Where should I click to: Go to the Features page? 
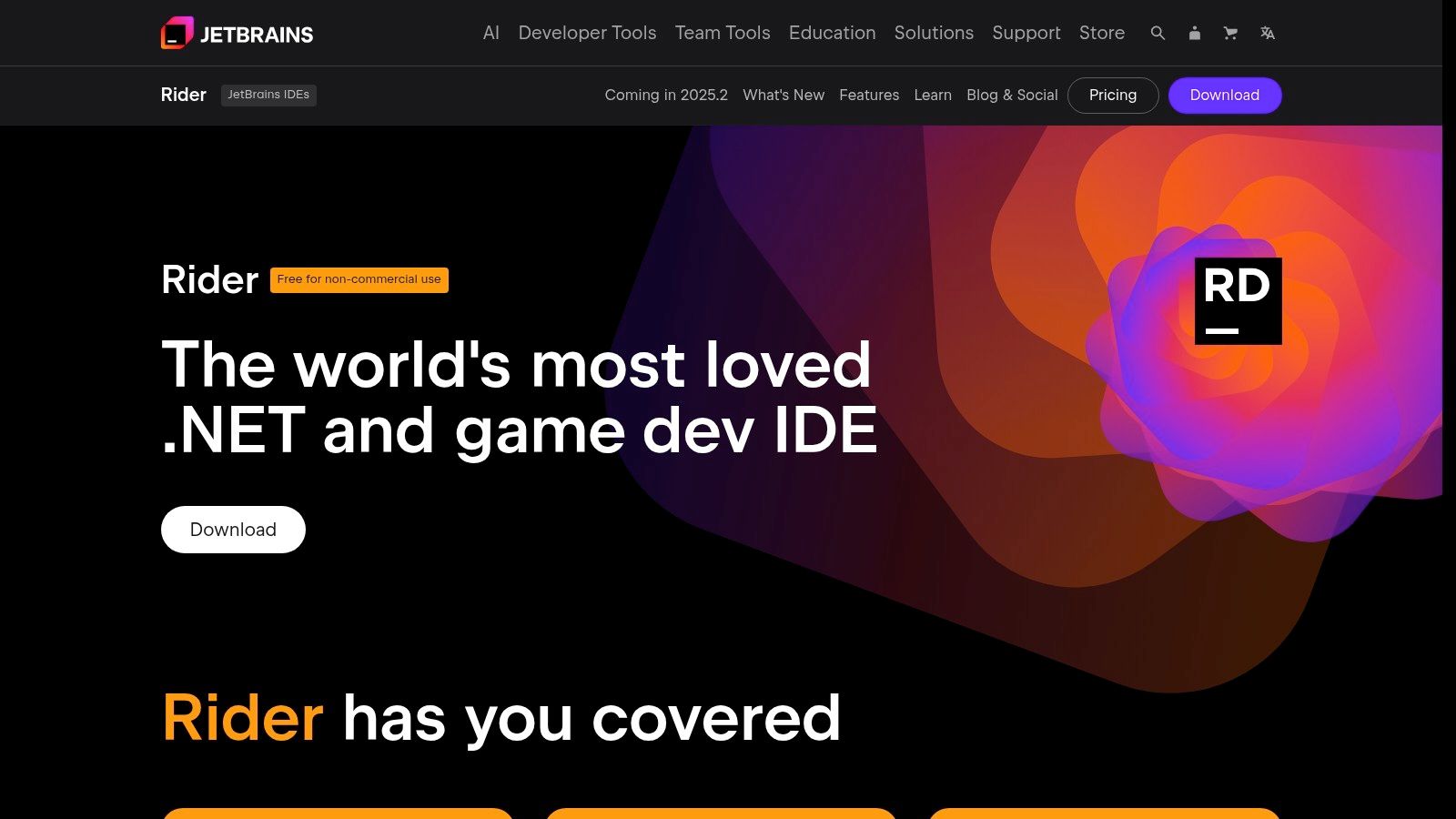click(869, 95)
